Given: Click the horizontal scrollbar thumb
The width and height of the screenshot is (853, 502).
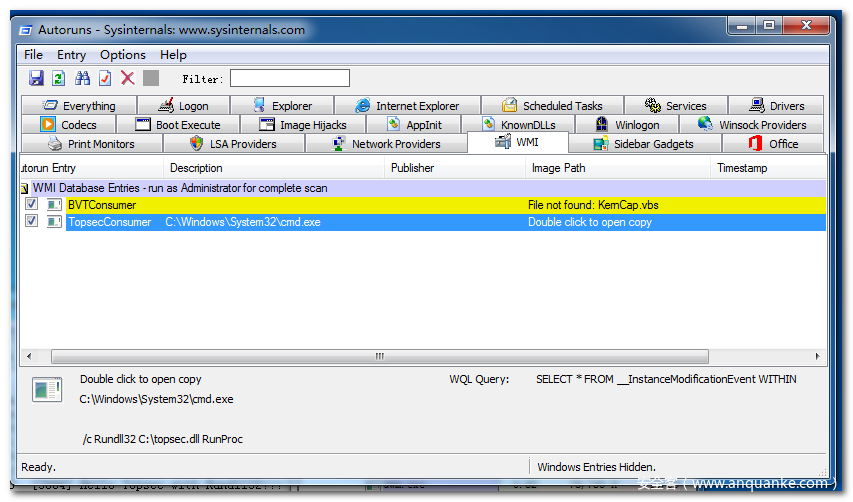Looking at the screenshot, I should click(x=379, y=356).
